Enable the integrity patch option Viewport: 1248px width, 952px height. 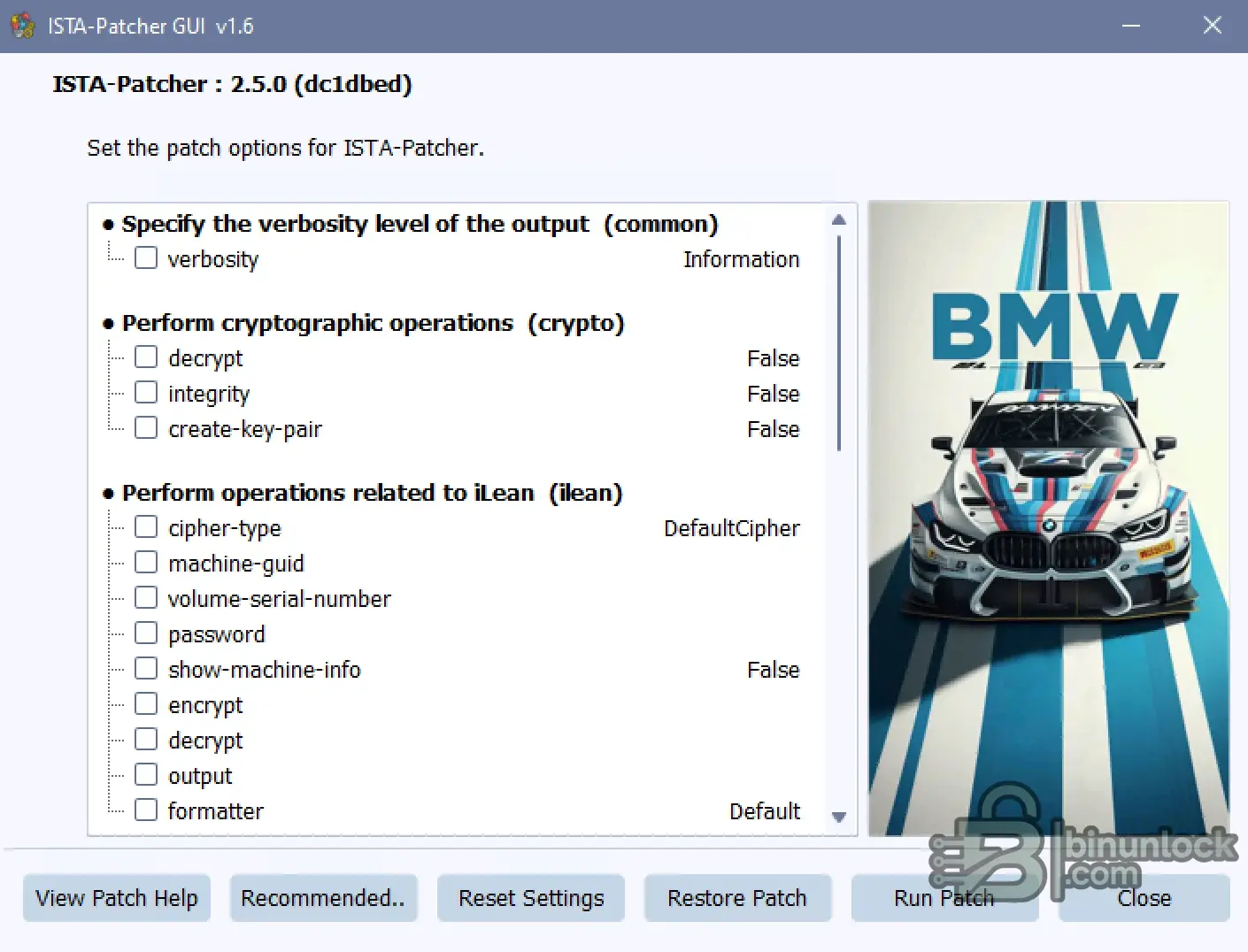click(x=146, y=391)
